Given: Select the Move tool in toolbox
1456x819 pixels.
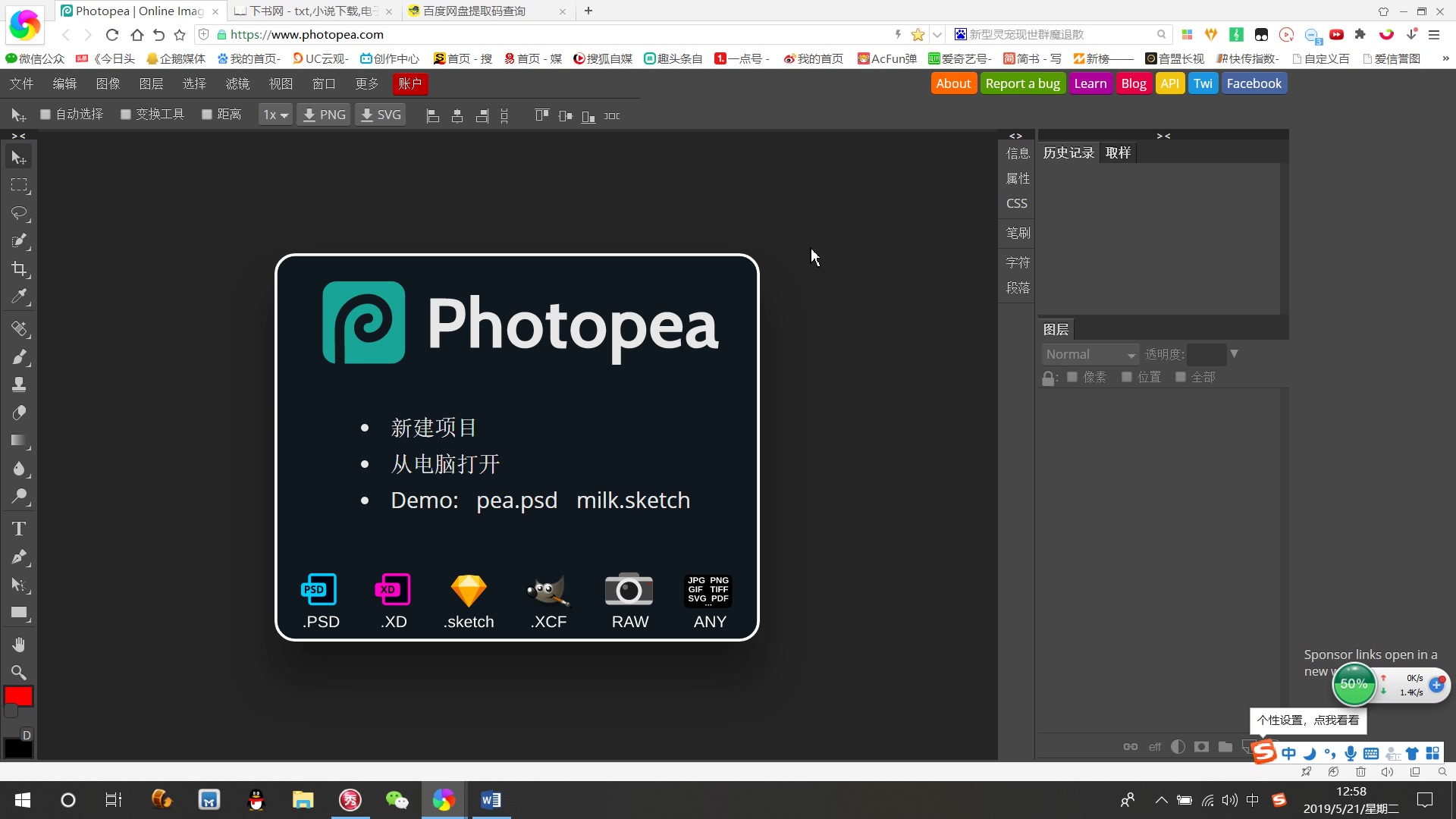Looking at the screenshot, I should coord(19,158).
